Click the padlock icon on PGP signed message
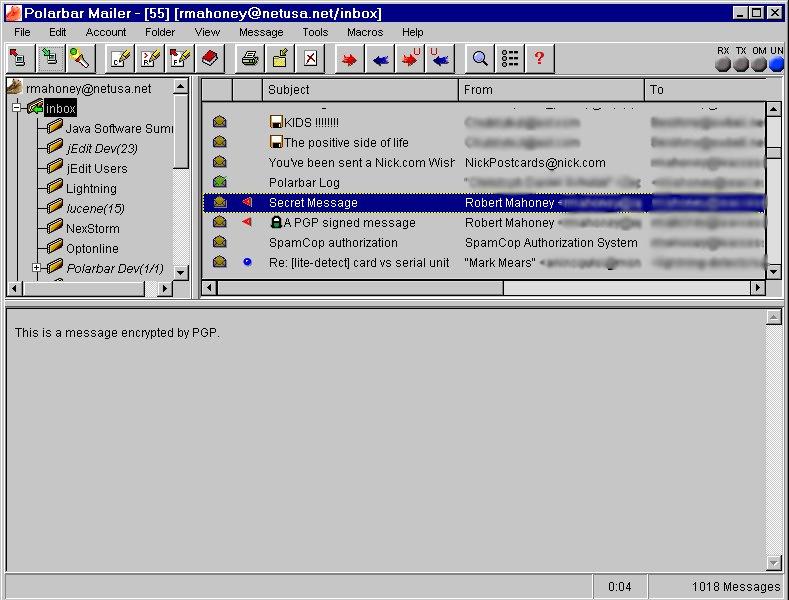789x600 pixels. pyautogui.click(x=276, y=223)
